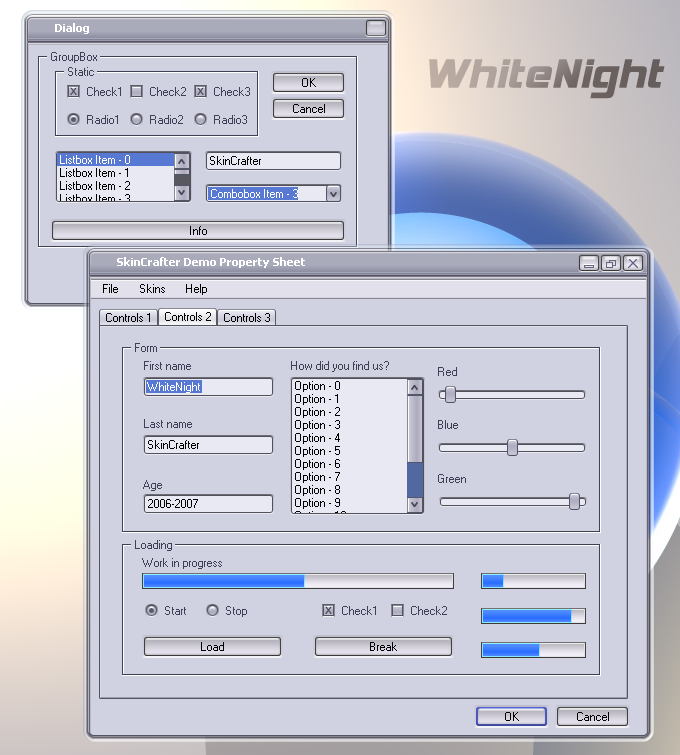Click the Blue slider handle

[x=512, y=448]
